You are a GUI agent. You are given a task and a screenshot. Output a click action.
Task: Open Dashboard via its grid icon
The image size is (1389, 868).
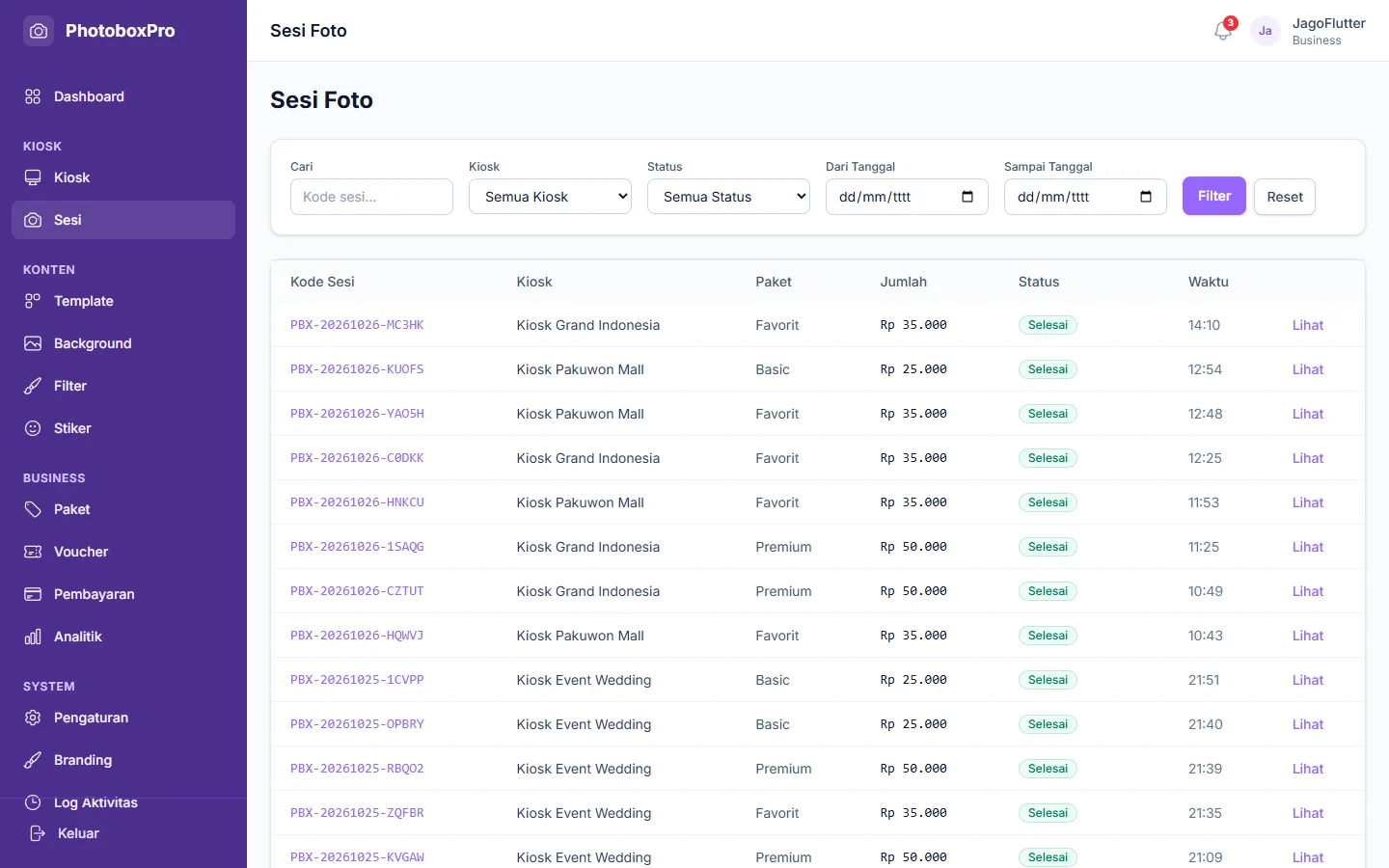33,96
